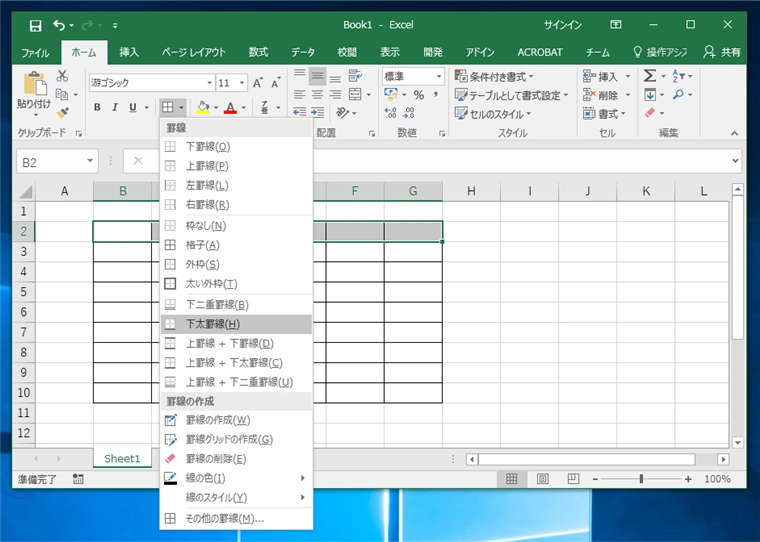This screenshot has width=760, height=542.
Task: Toggle Underline formatting
Action: point(133,108)
